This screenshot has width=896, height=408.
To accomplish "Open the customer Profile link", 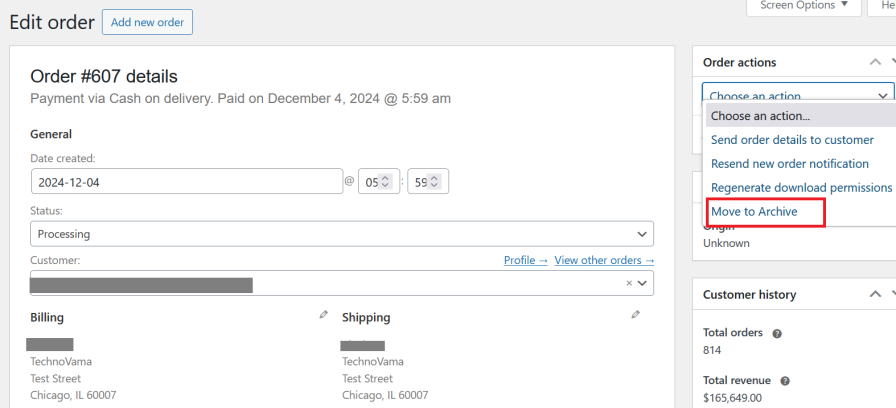I will coord(525,261).
